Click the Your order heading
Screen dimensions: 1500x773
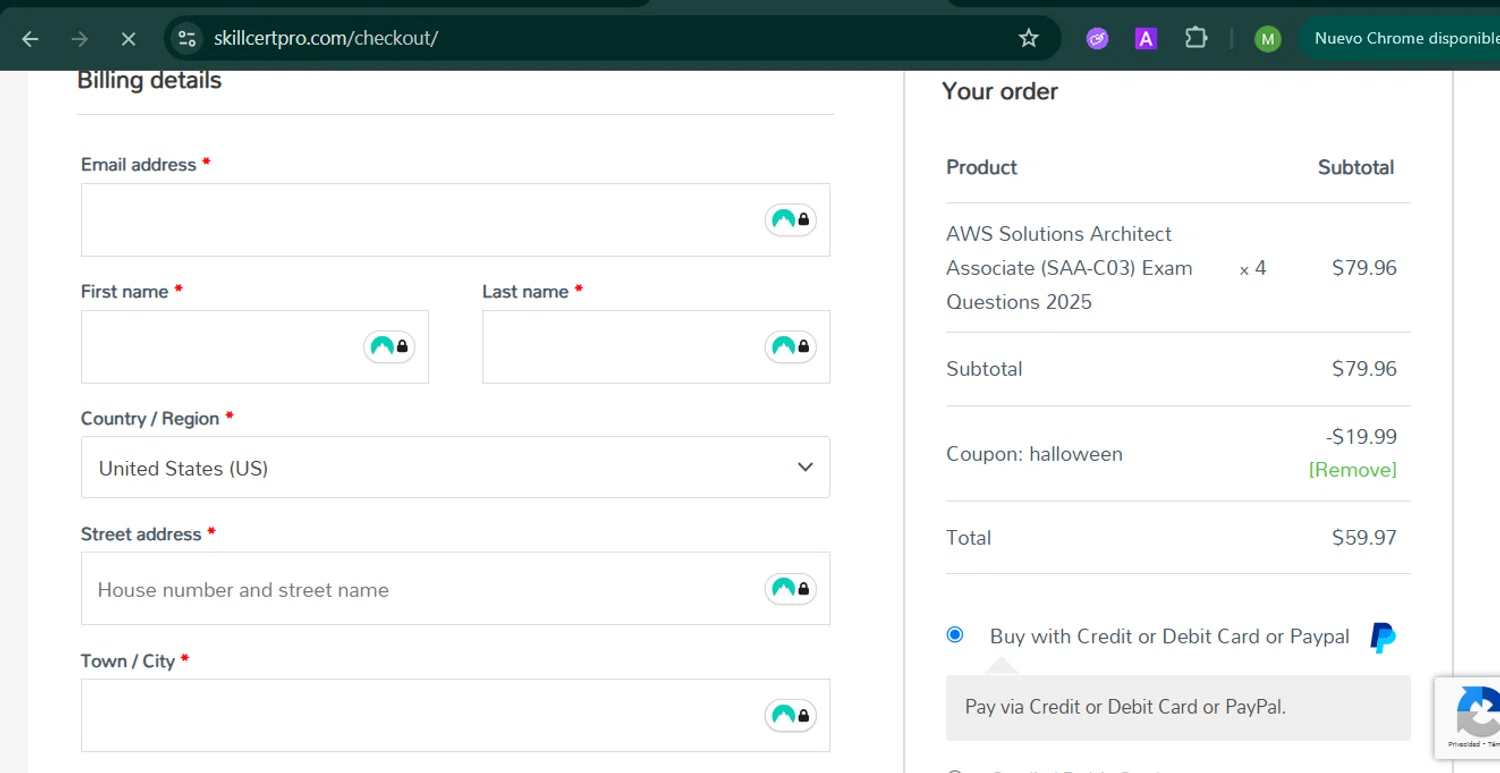pyautogui.click(x=1000, y=91)
